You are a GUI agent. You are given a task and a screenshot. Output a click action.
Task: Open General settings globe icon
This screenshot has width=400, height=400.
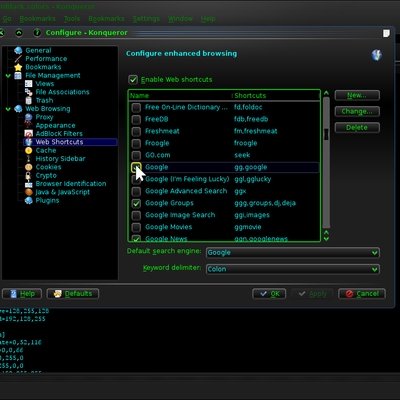point(18,50)
